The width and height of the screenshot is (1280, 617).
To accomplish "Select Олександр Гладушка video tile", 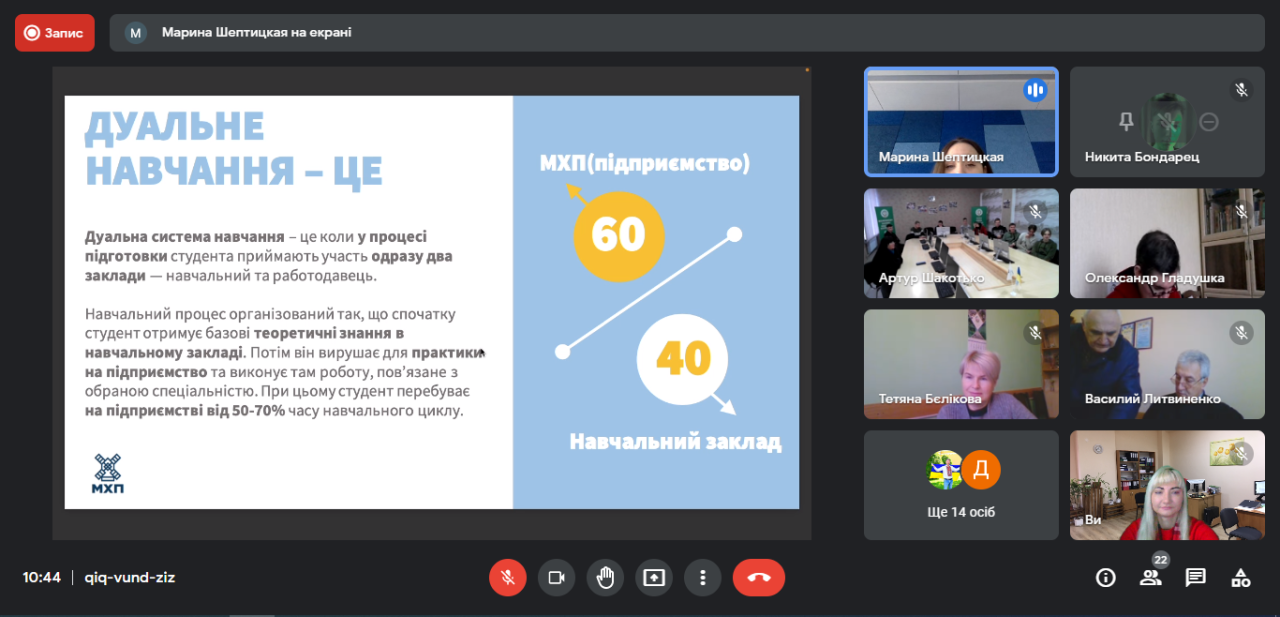I will [x=1167, y=243].
